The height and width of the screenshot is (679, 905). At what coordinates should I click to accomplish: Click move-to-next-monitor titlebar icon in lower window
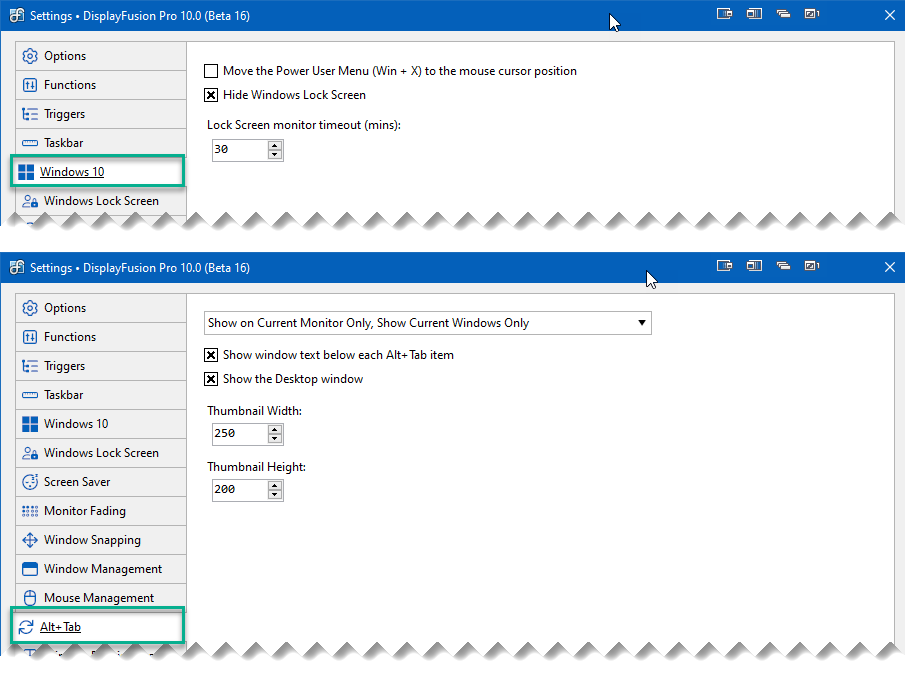(x=724, y=266)
